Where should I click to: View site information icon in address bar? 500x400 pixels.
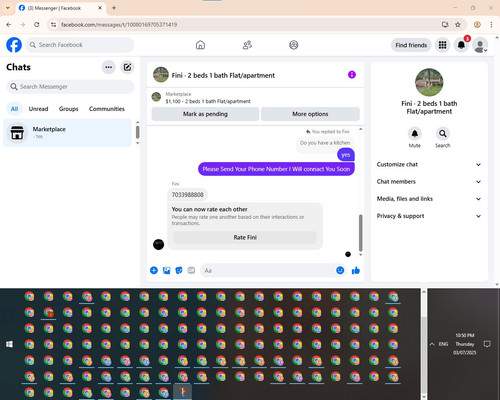[54, 24]
